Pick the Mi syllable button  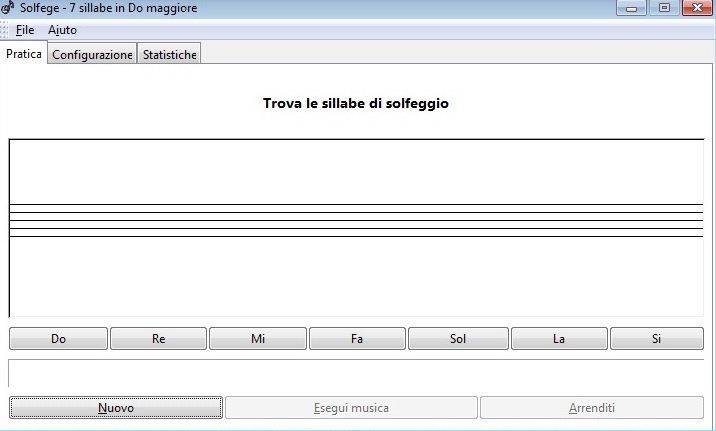tap(258, 339)
